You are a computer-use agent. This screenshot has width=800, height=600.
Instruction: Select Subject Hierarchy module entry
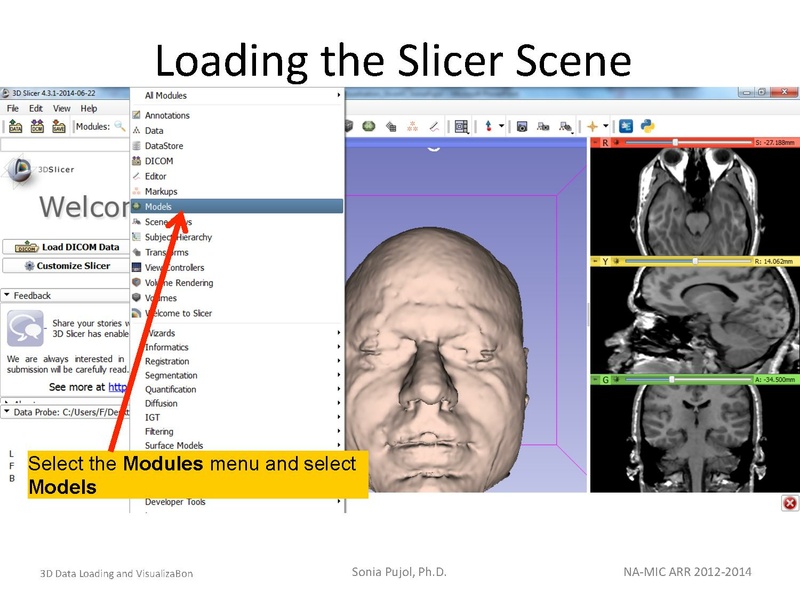(237, 237)
